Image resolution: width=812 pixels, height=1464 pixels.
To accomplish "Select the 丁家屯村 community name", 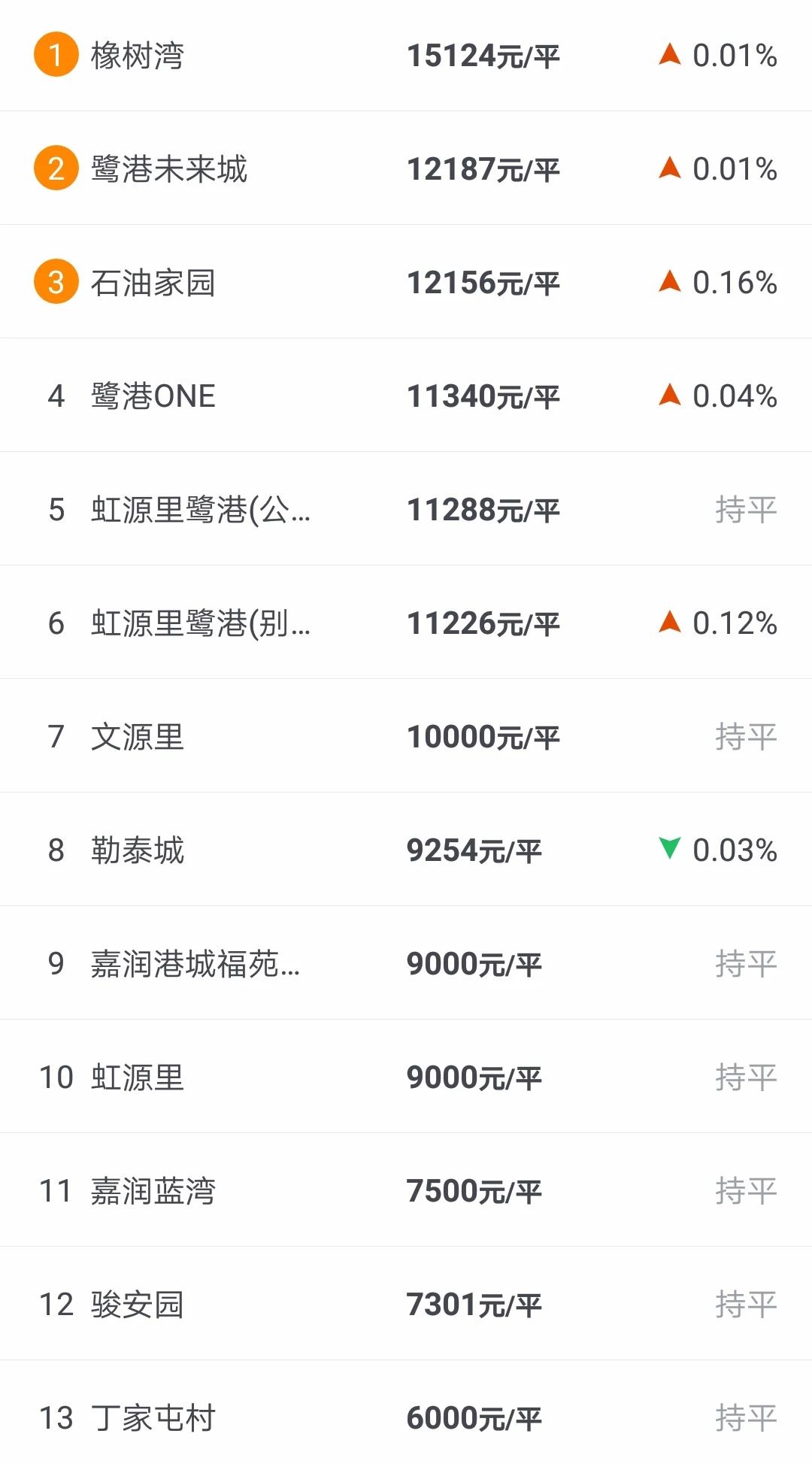I will pos(153,1418).
